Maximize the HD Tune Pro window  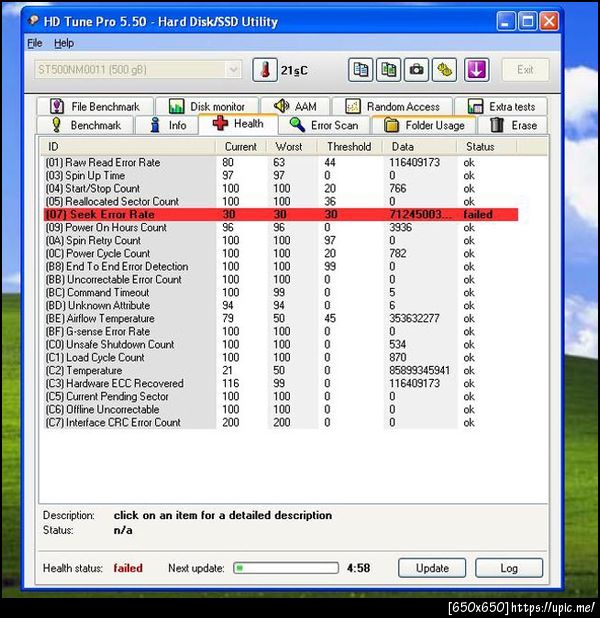(x=527, y=21)
